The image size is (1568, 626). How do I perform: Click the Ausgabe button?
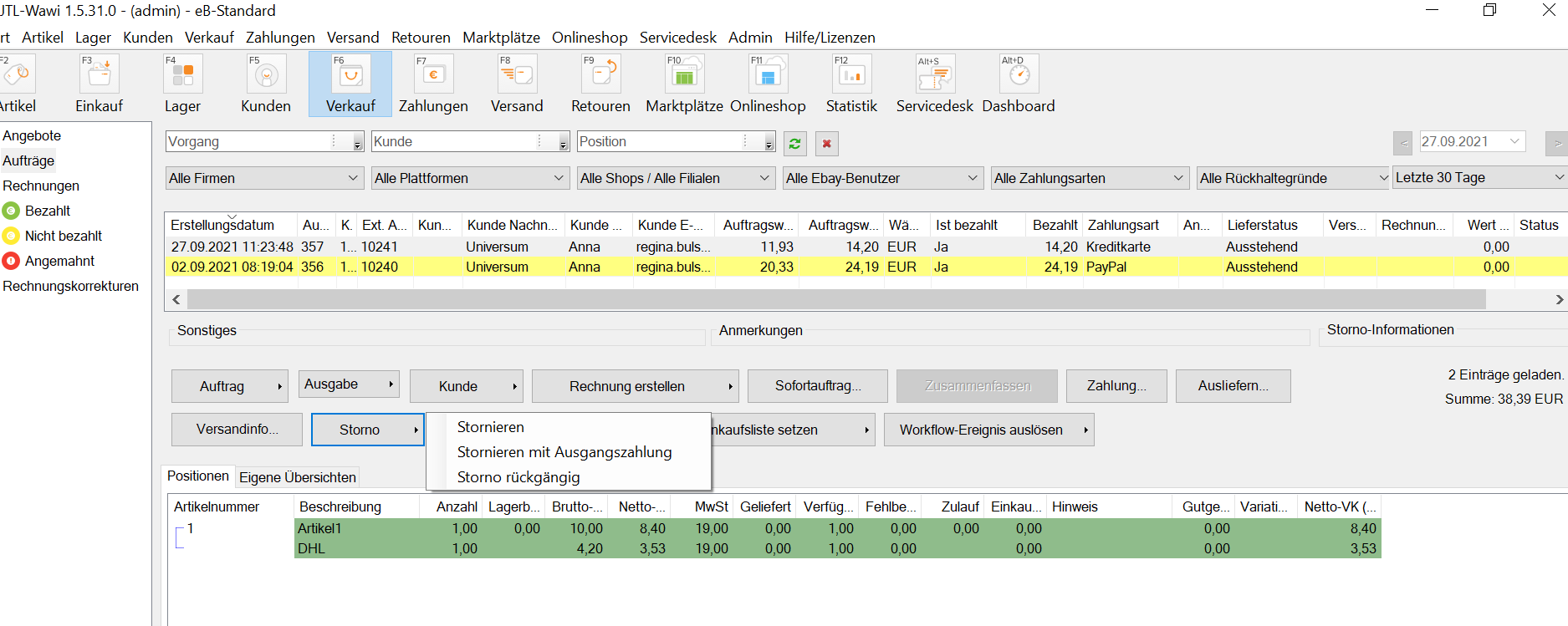tap(349, 384)
